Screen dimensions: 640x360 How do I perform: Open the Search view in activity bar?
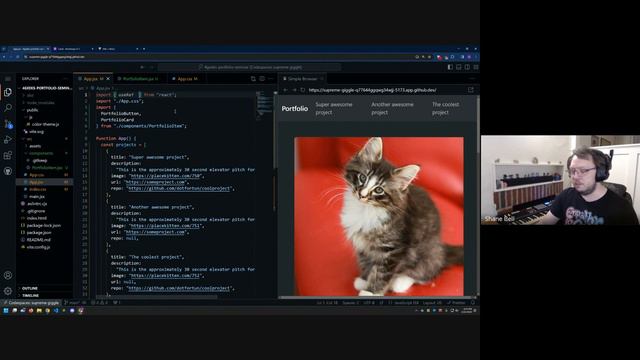(x=8, y=108)
